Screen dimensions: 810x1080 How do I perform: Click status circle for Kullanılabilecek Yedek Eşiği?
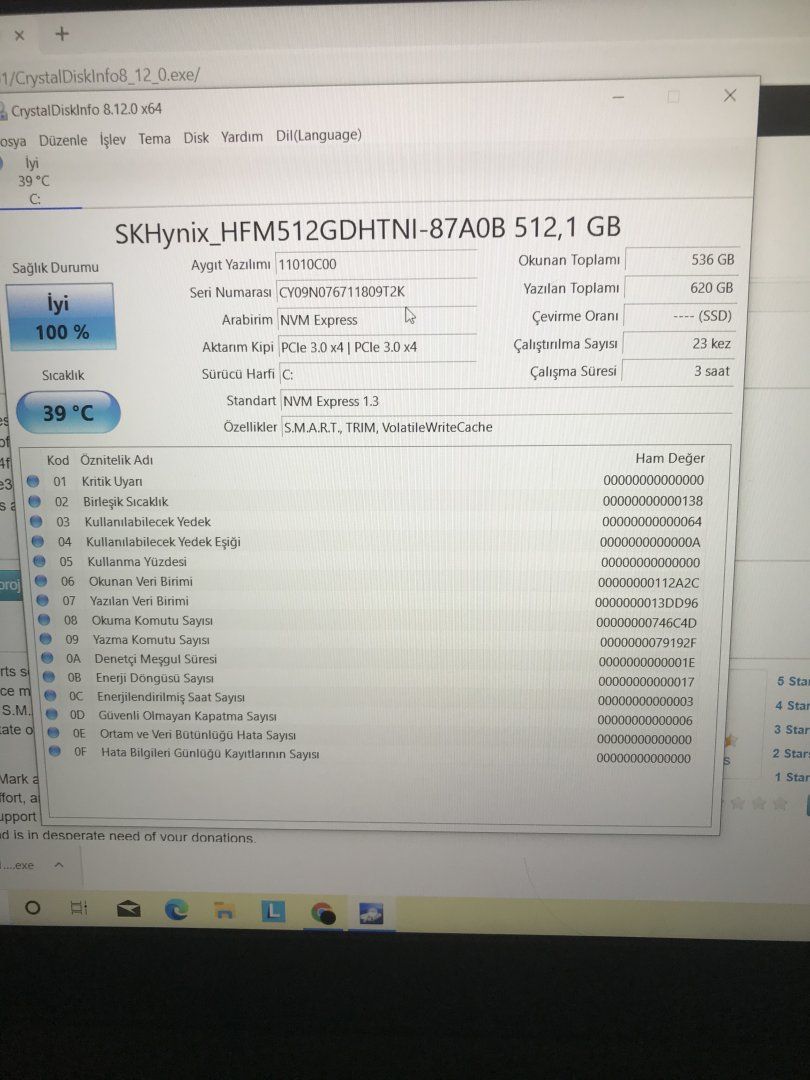pos(38,541)
